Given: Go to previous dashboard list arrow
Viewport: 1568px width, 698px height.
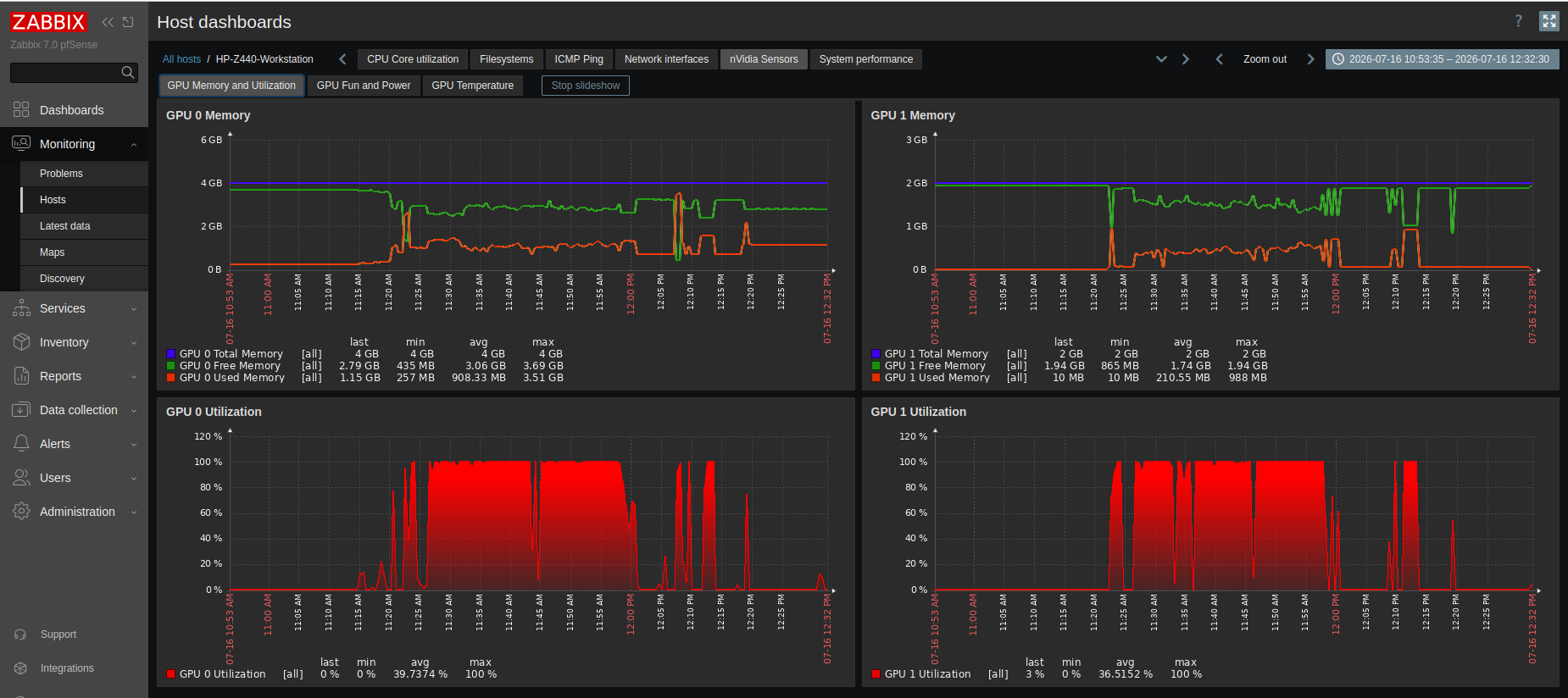Looking at the screenshot, I should pyautogui.click(x=342, y=59).
